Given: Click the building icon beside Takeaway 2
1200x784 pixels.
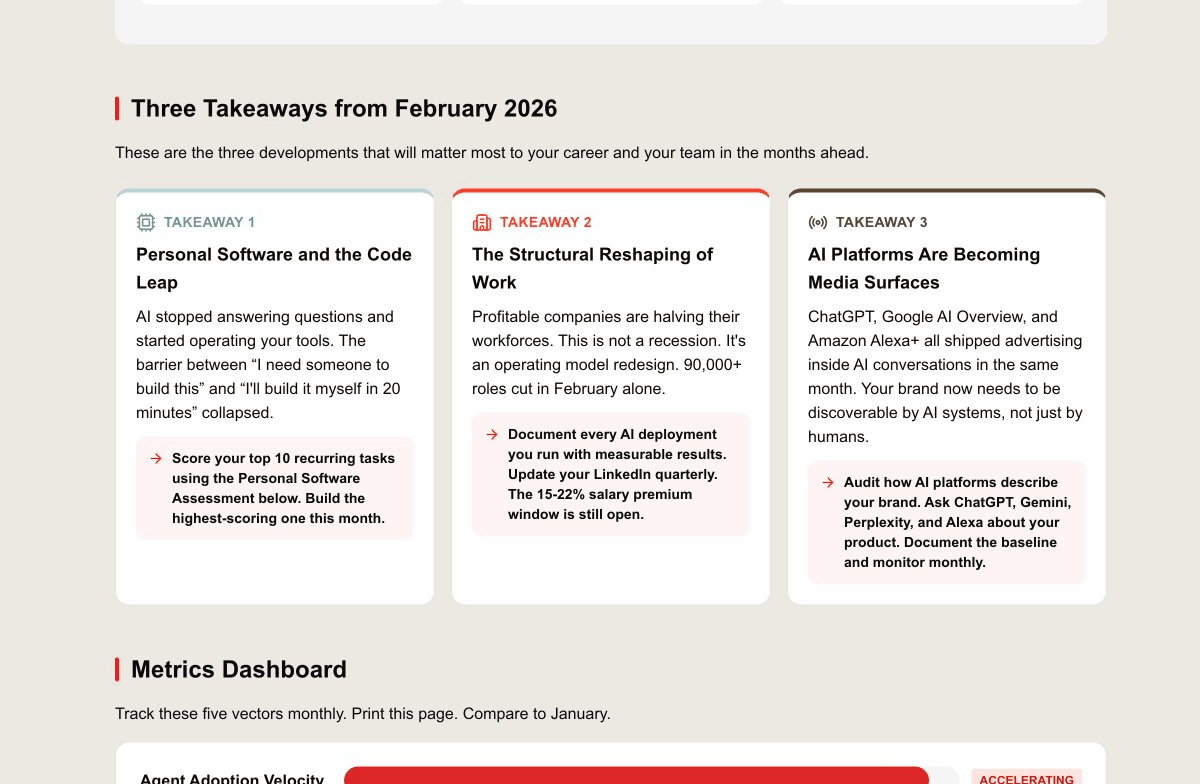Looking at the screenshot, I should coord(482,222).
